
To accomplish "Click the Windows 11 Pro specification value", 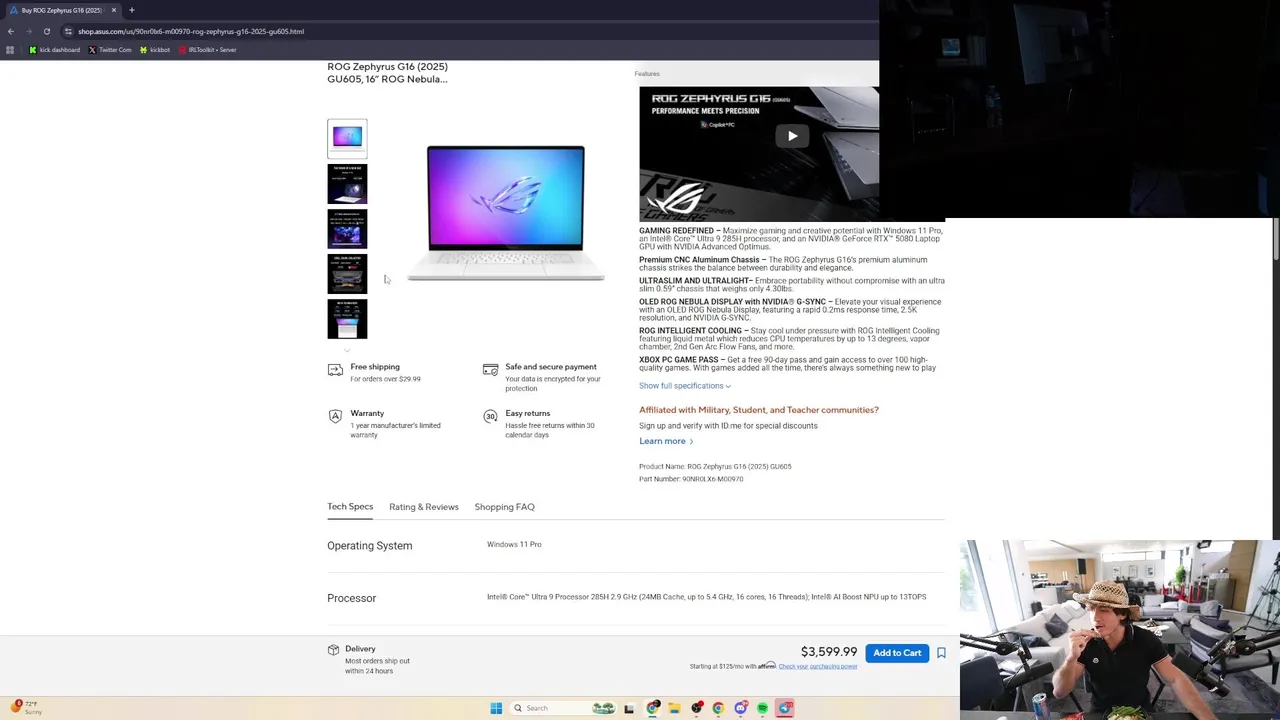I will (514, 545).
